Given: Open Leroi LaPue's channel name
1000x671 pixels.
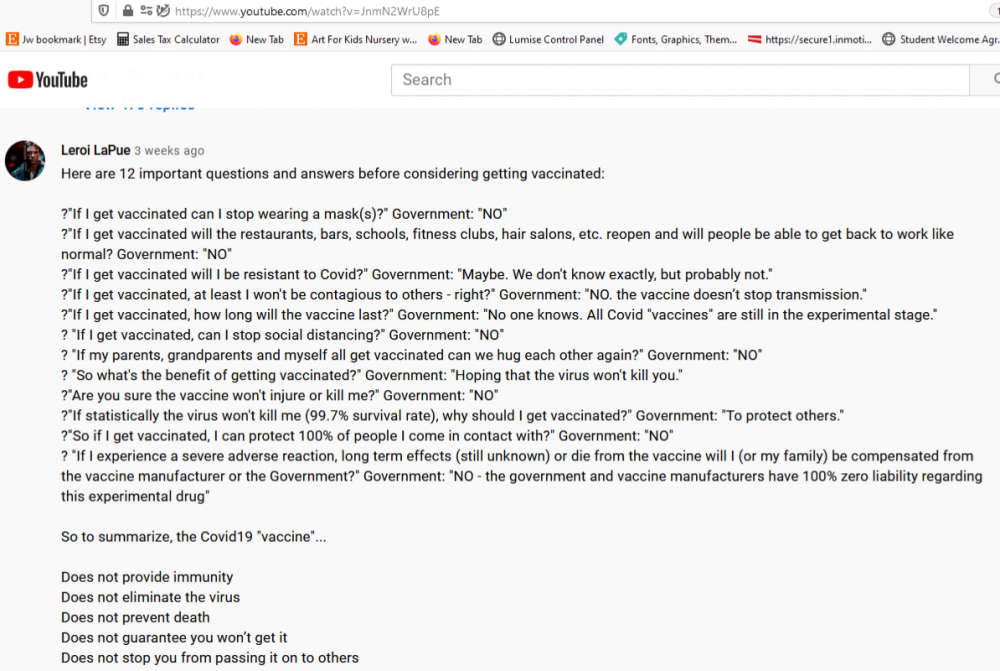Looking at the screenshot, I should click(x=95, y=150).
